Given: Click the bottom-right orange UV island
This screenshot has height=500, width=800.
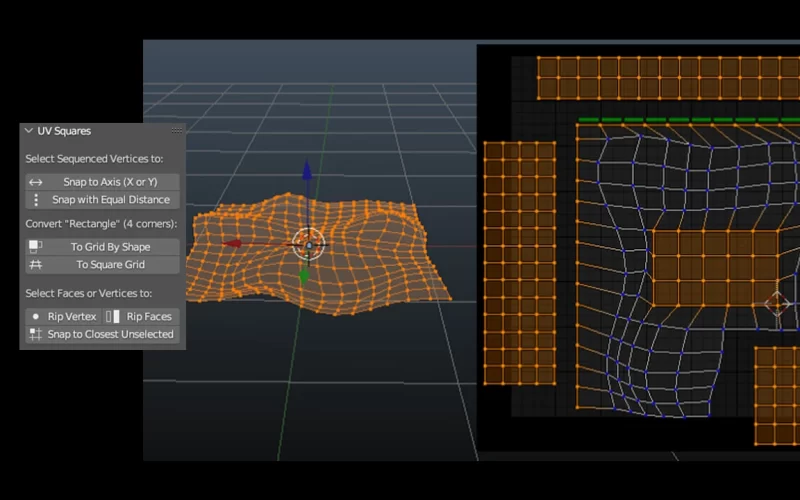Looking at the screenshot, I should (x=776, y=396).
